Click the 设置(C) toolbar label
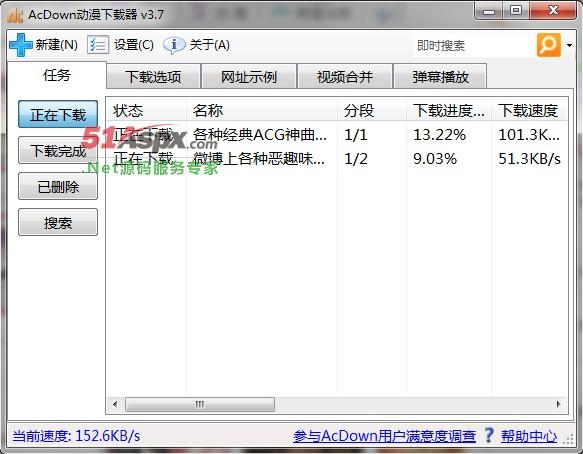Screen dimensions: 583x454 tap(134, 45)
